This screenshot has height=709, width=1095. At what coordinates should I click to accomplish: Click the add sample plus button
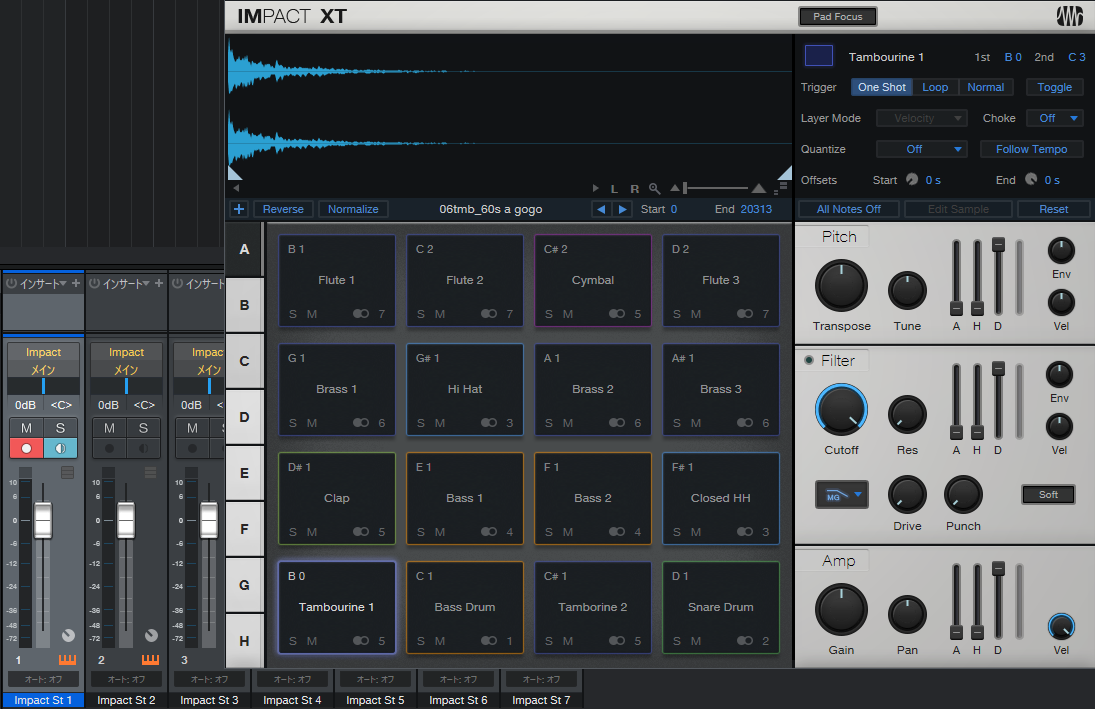pos(239,209)
